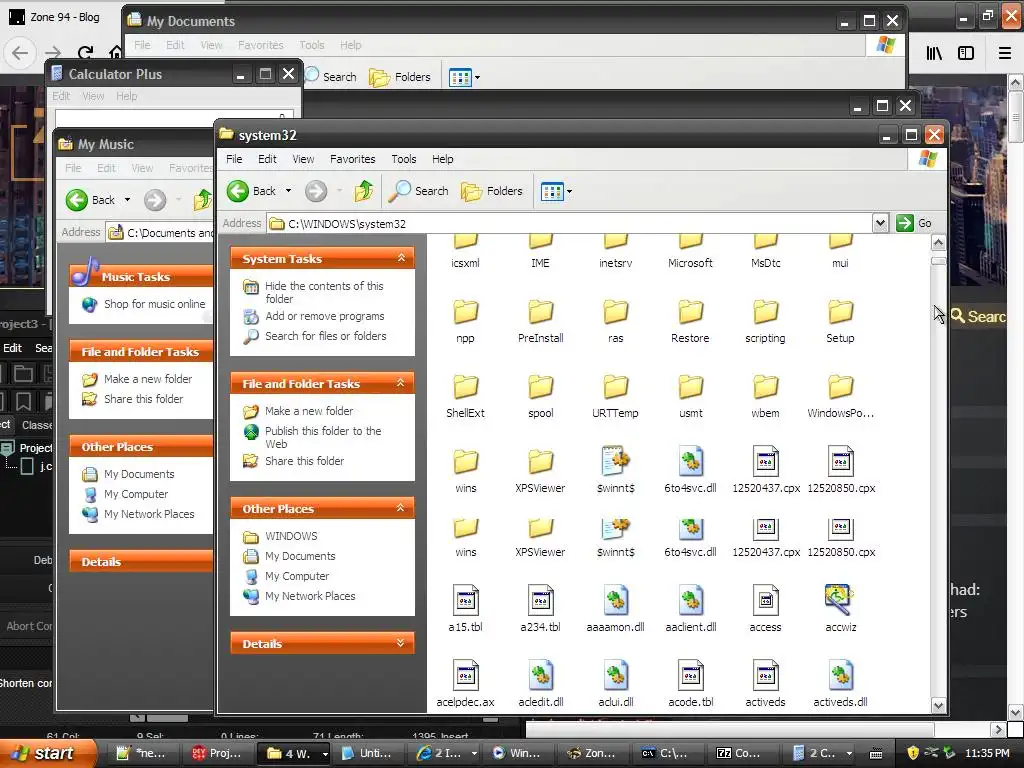Collapse the System Tasks panel
Screen dimensions: 1024x768
(401, 259)
